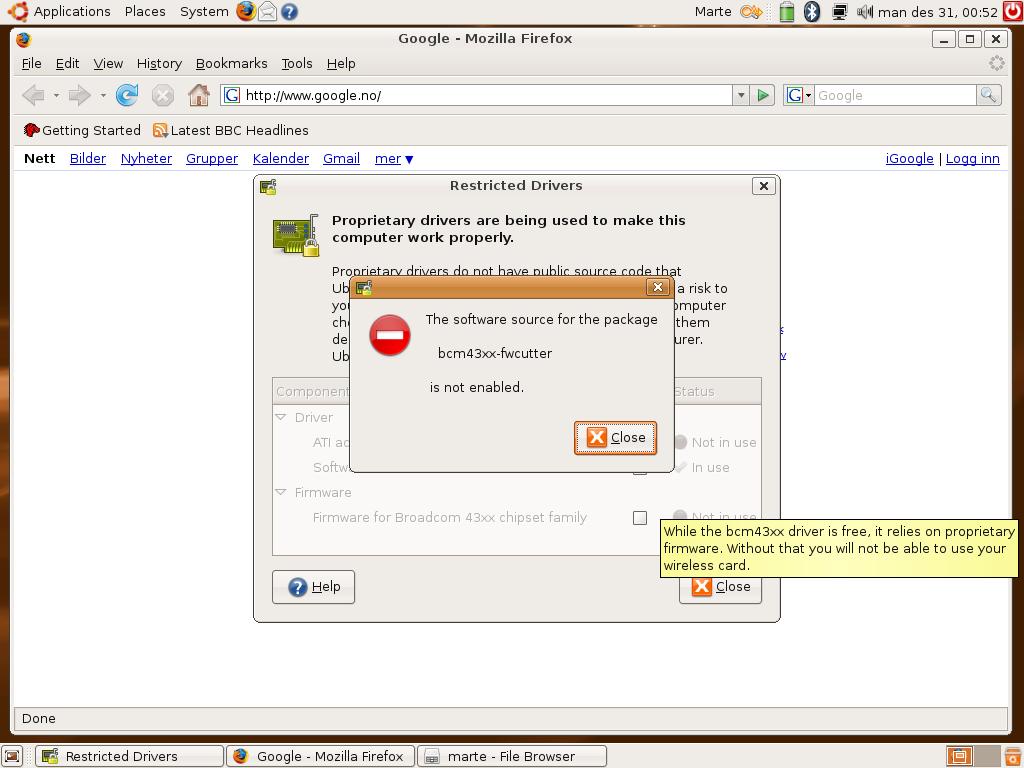
Task: Open the search engine selector dropdown
Action: pyautogui.click(x=798, y=95)
